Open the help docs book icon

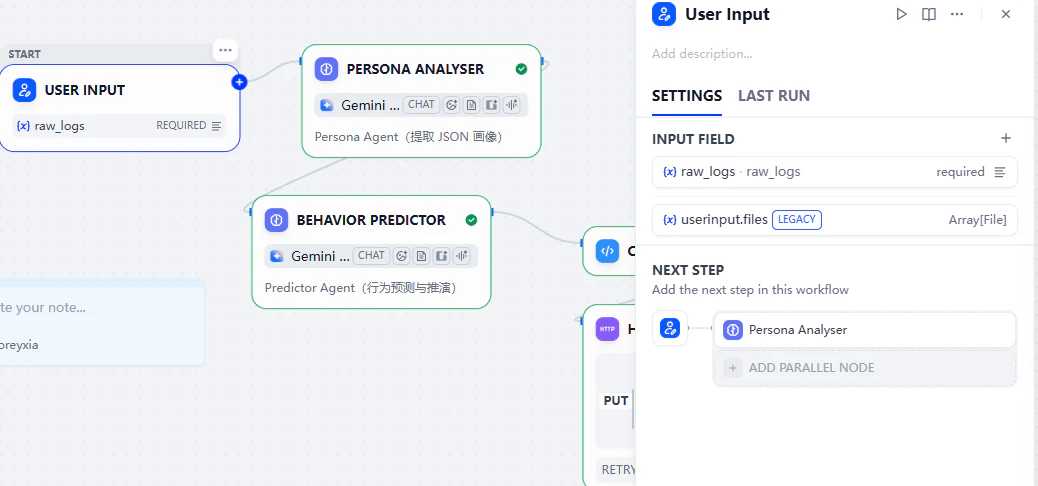click(929, 14)
